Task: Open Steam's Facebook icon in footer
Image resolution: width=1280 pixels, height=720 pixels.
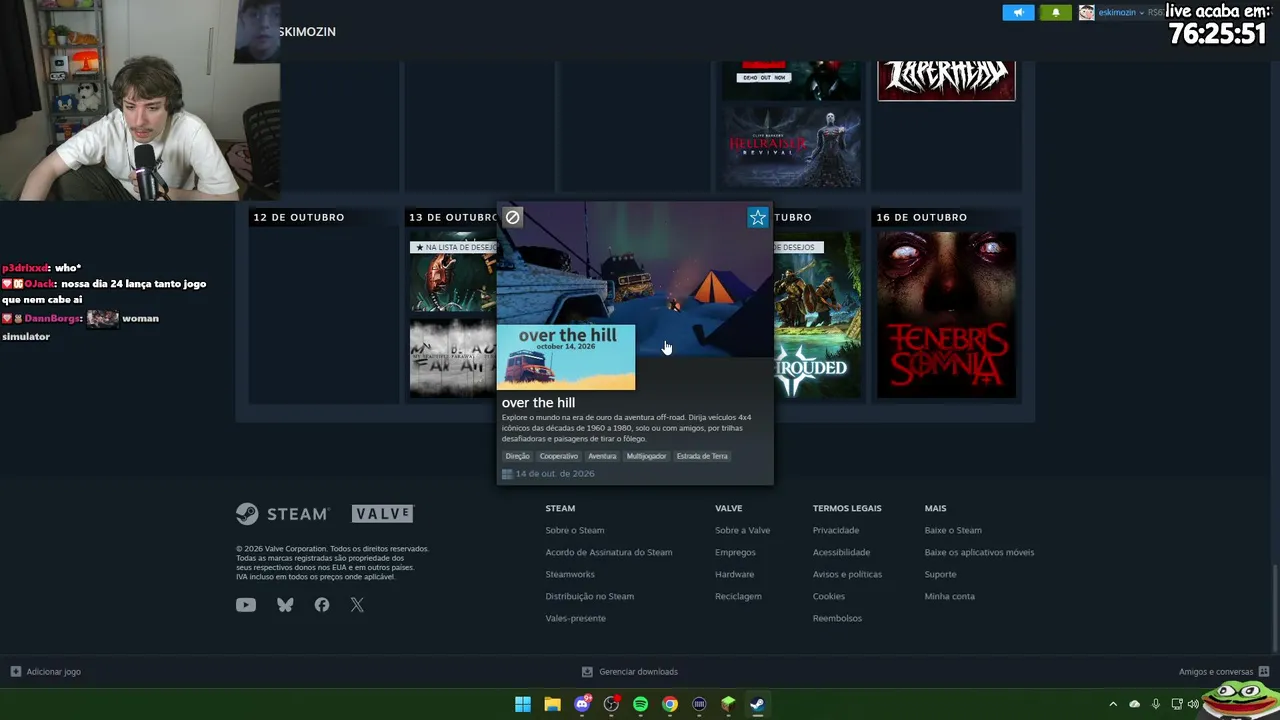Action: (x=322, y=605)
